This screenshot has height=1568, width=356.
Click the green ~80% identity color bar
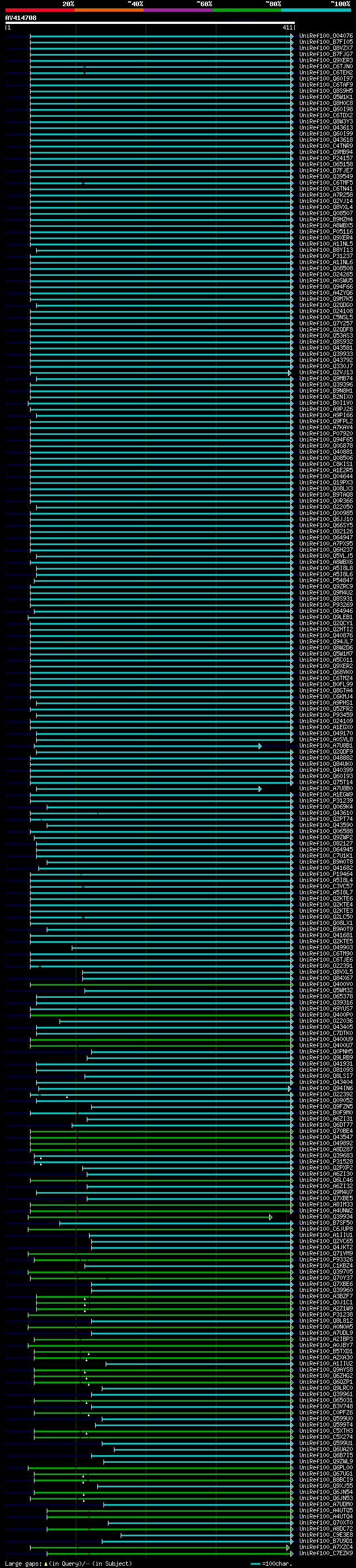pyautogui.click(x=246, y=10)
